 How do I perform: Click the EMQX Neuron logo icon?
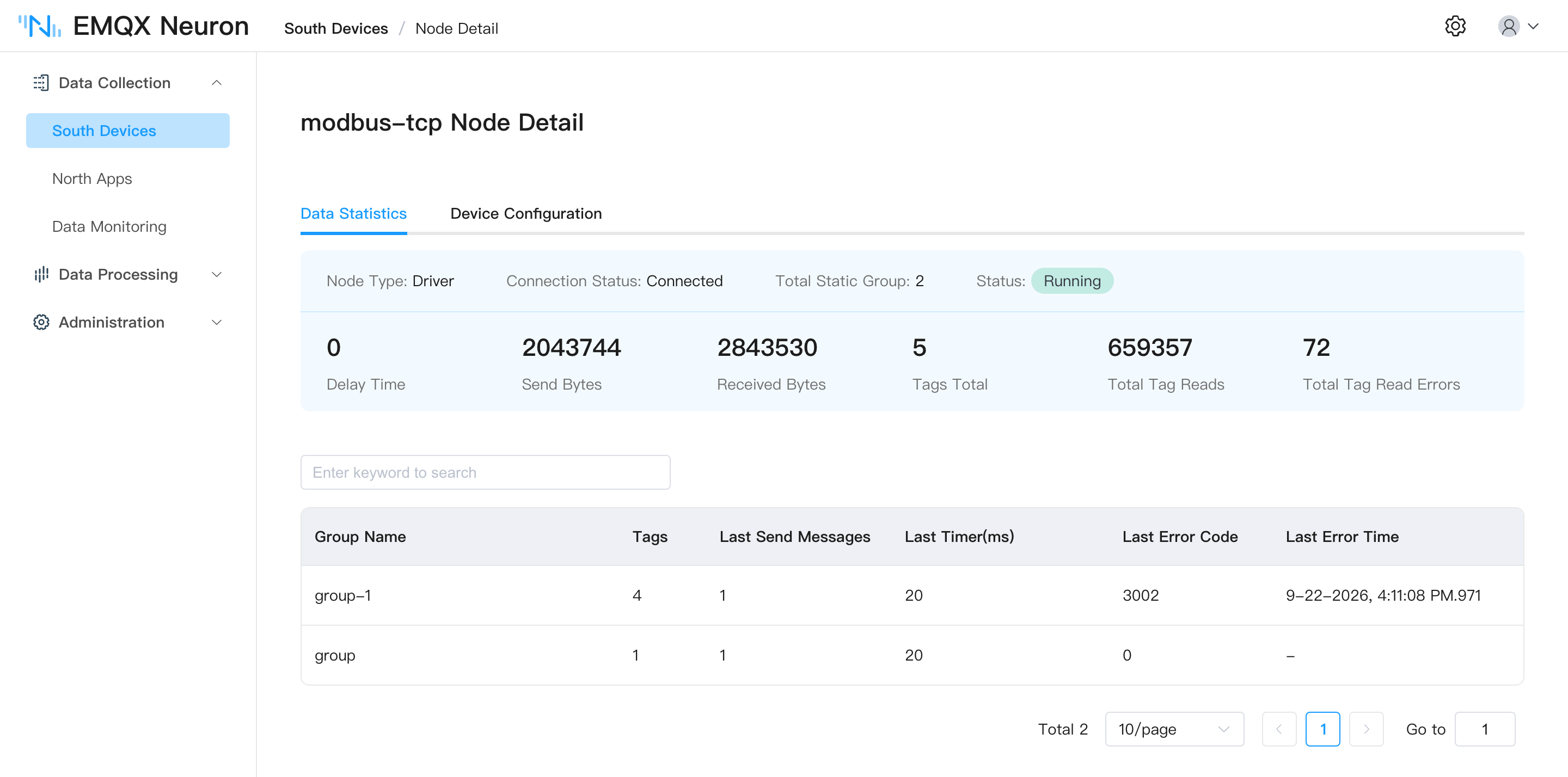tap(40, 26)
